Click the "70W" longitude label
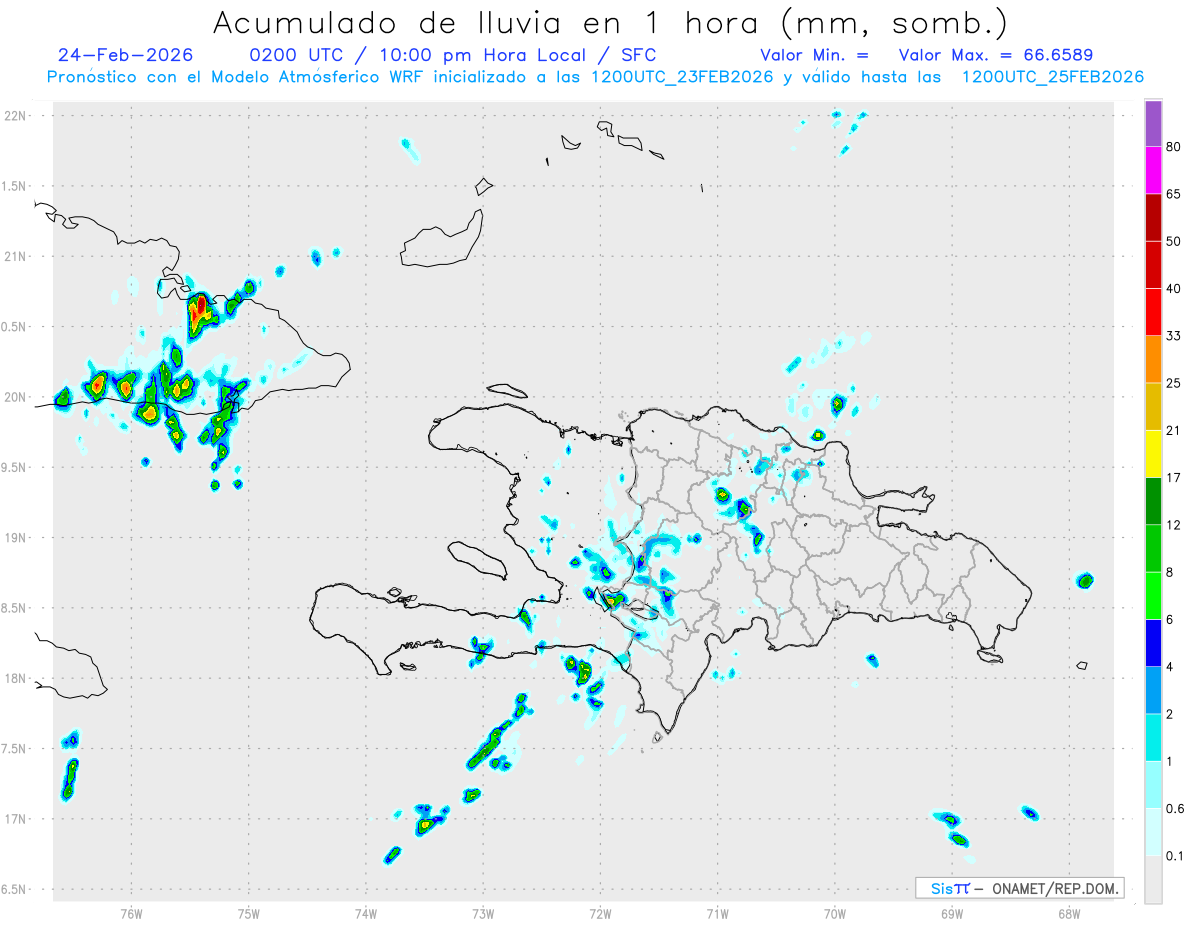 pos(835,914)
